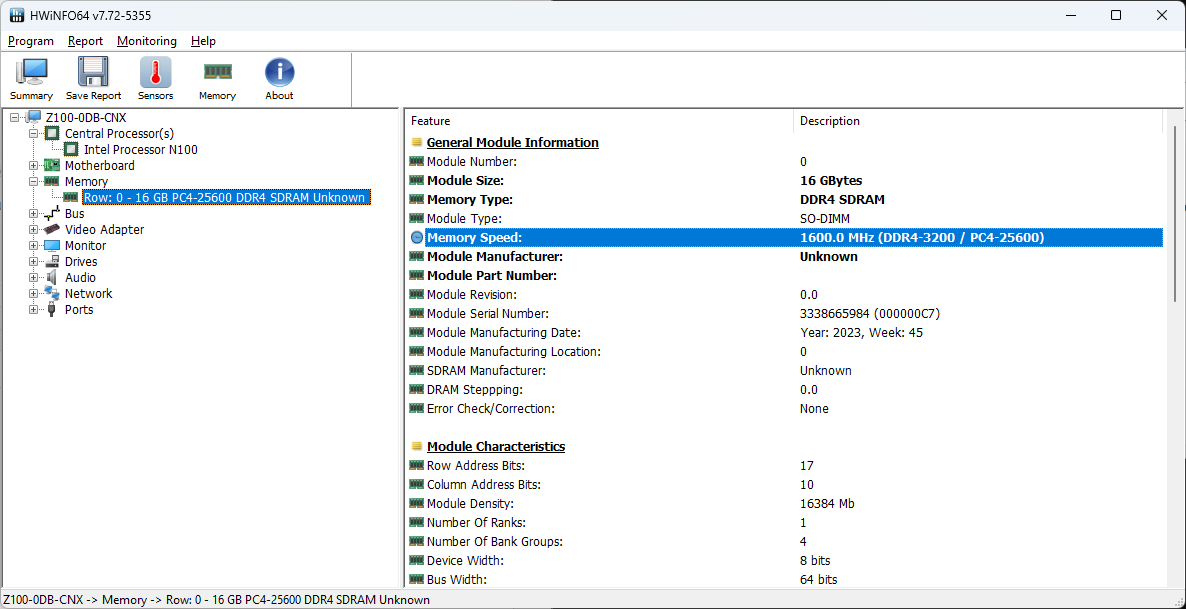Select the Device Width row

click(785, 561)
